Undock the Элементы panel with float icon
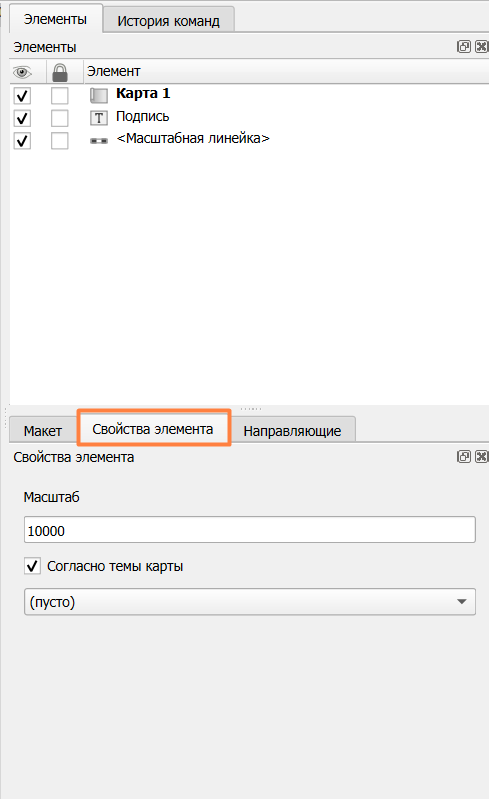489x799 pixels. [x=464, y=47]
